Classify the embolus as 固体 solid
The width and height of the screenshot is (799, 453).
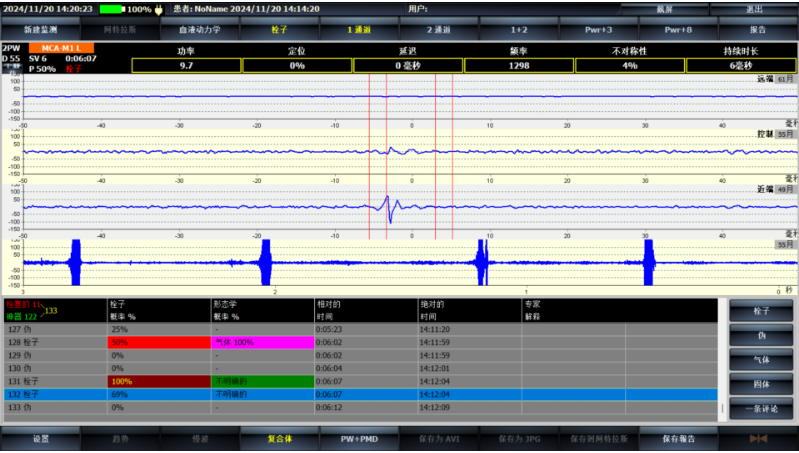tap(761, 384)
